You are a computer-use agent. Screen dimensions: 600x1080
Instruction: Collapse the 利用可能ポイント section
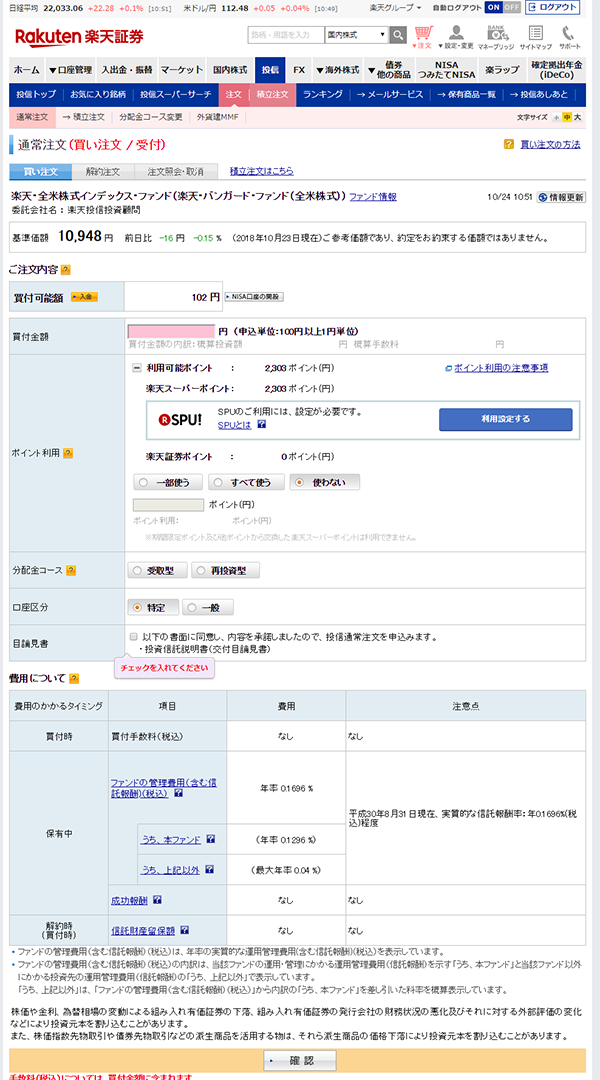point(136,368)
